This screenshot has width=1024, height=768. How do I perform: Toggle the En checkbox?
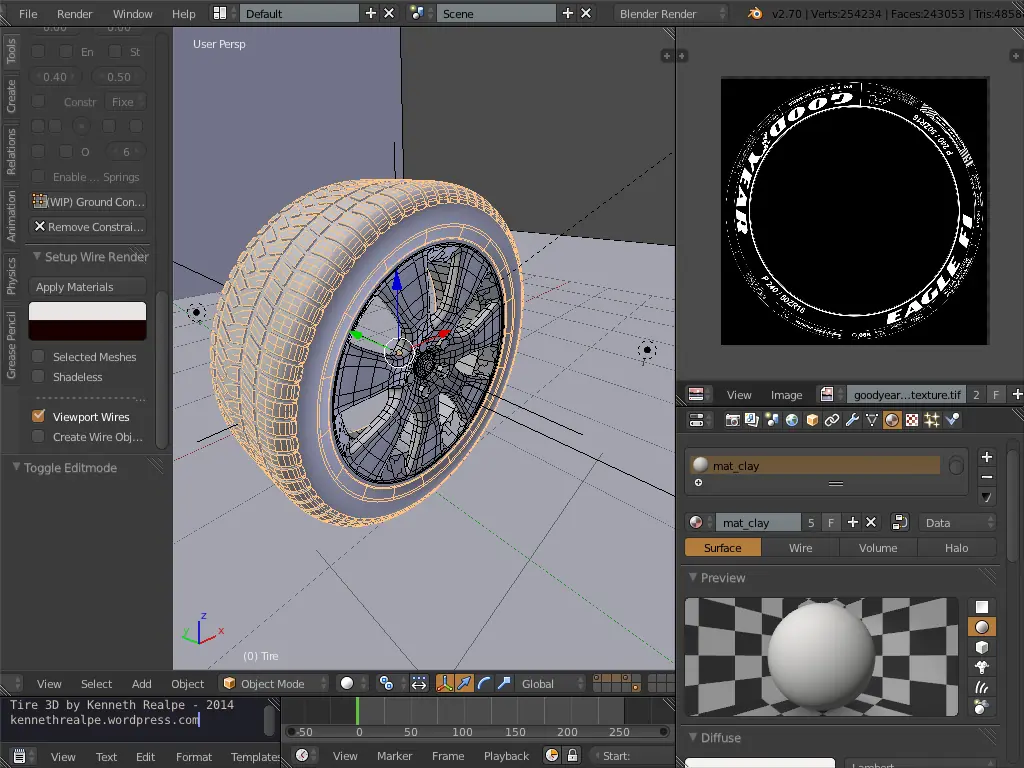pos(66,52)
